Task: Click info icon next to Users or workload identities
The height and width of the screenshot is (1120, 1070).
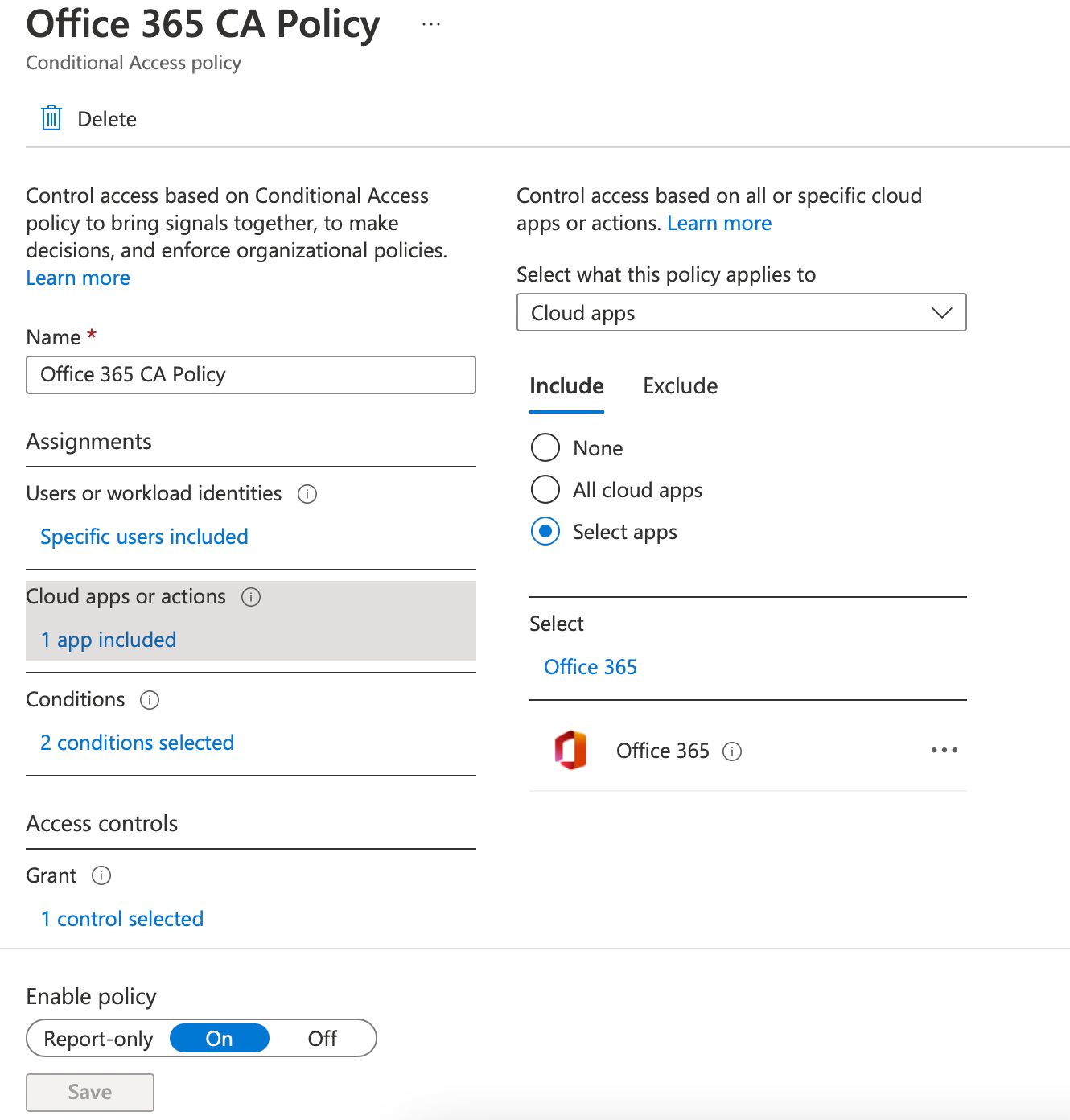Action: point(307,494)
